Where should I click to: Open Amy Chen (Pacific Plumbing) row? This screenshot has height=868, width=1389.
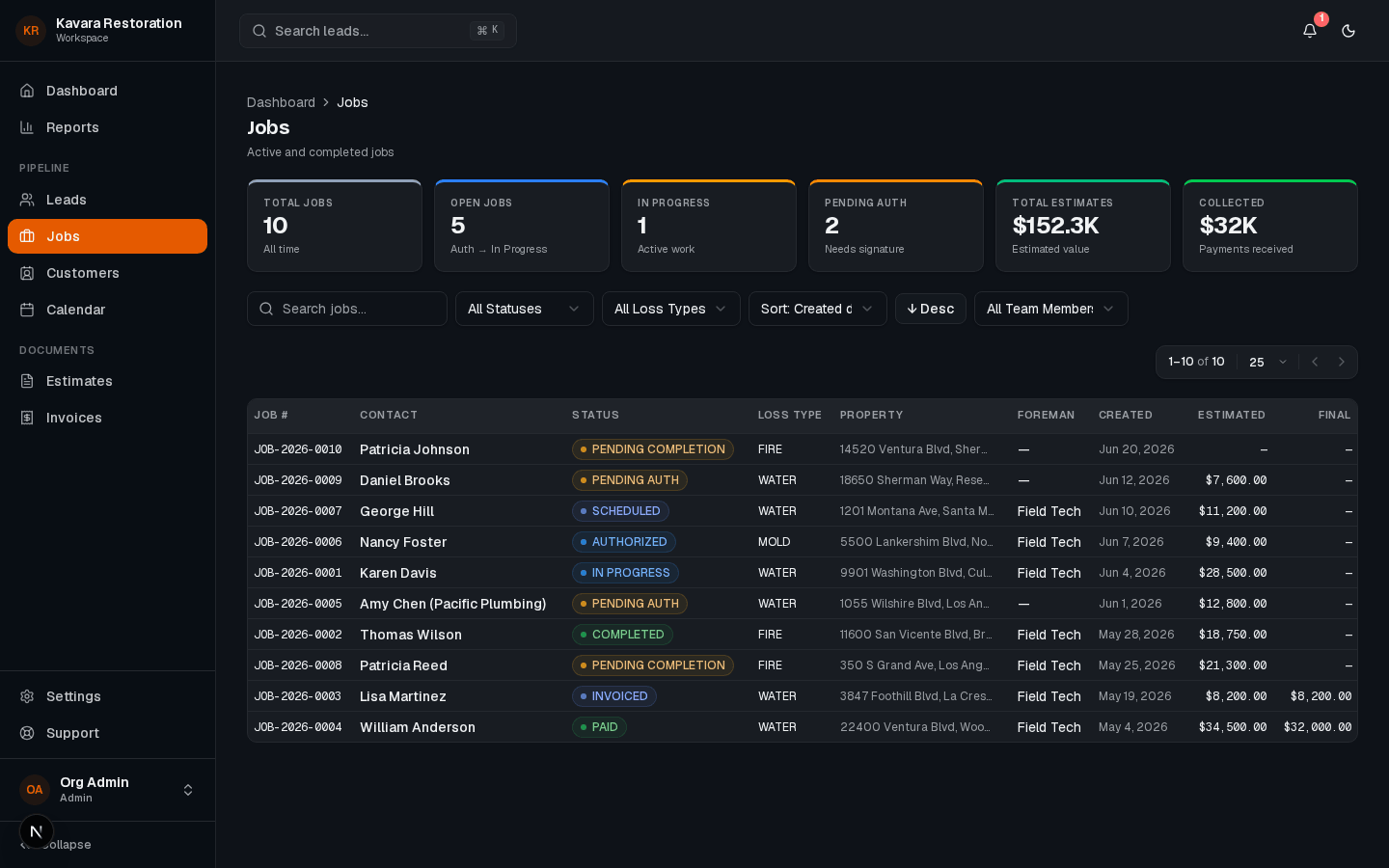point(803,604)
